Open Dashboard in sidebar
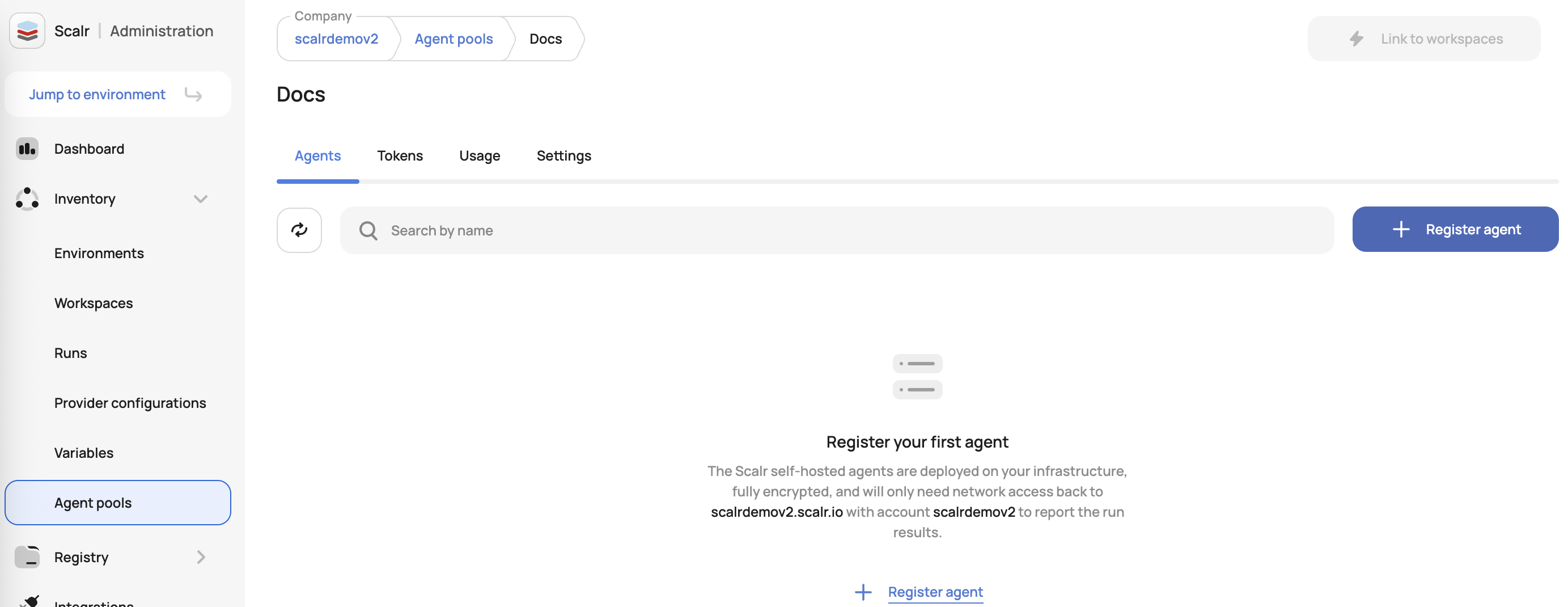 click(x=89, y=149)
